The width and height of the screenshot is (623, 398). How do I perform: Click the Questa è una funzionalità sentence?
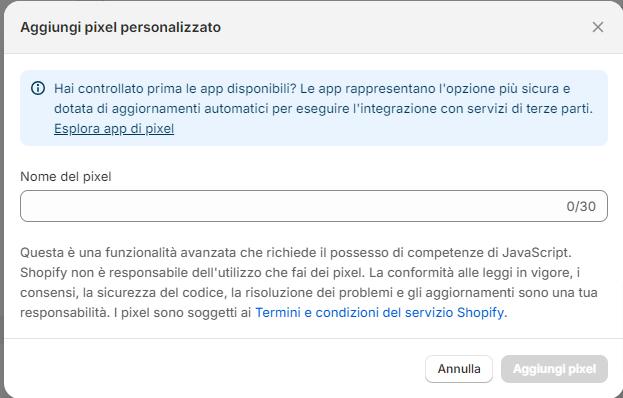coord(296,253)
